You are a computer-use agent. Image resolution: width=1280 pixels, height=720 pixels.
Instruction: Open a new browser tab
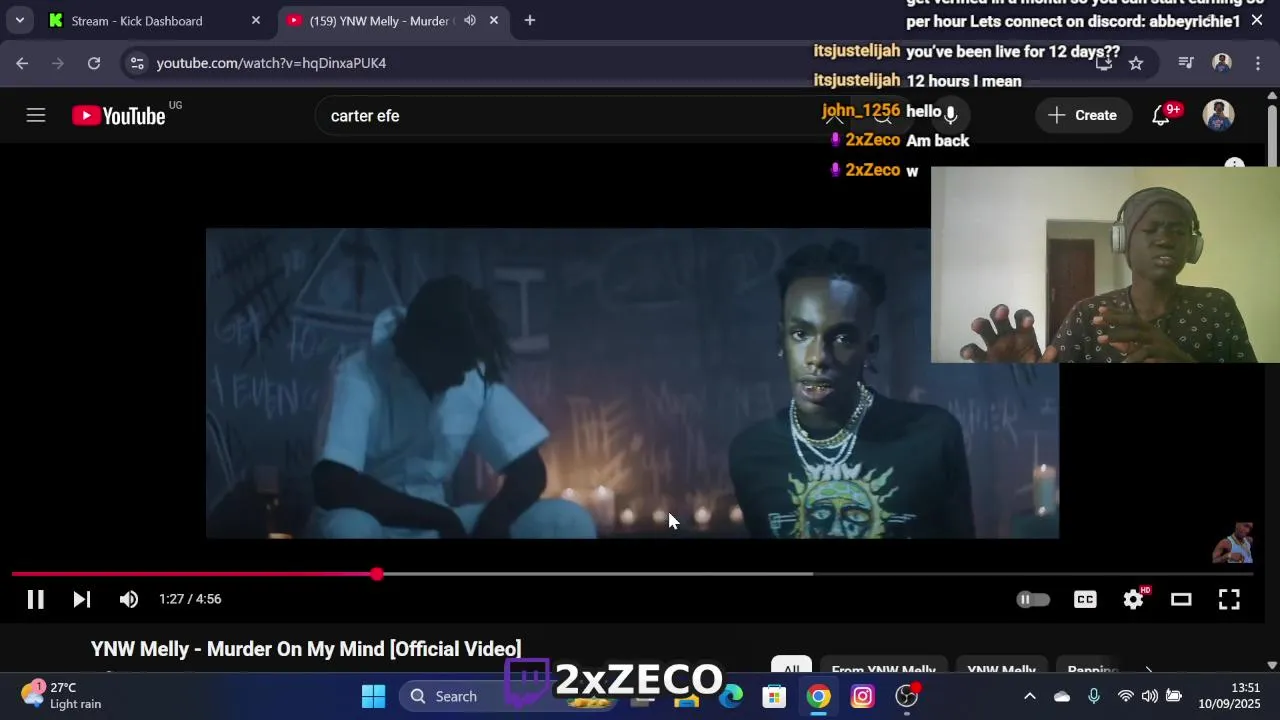coord(530,20)
